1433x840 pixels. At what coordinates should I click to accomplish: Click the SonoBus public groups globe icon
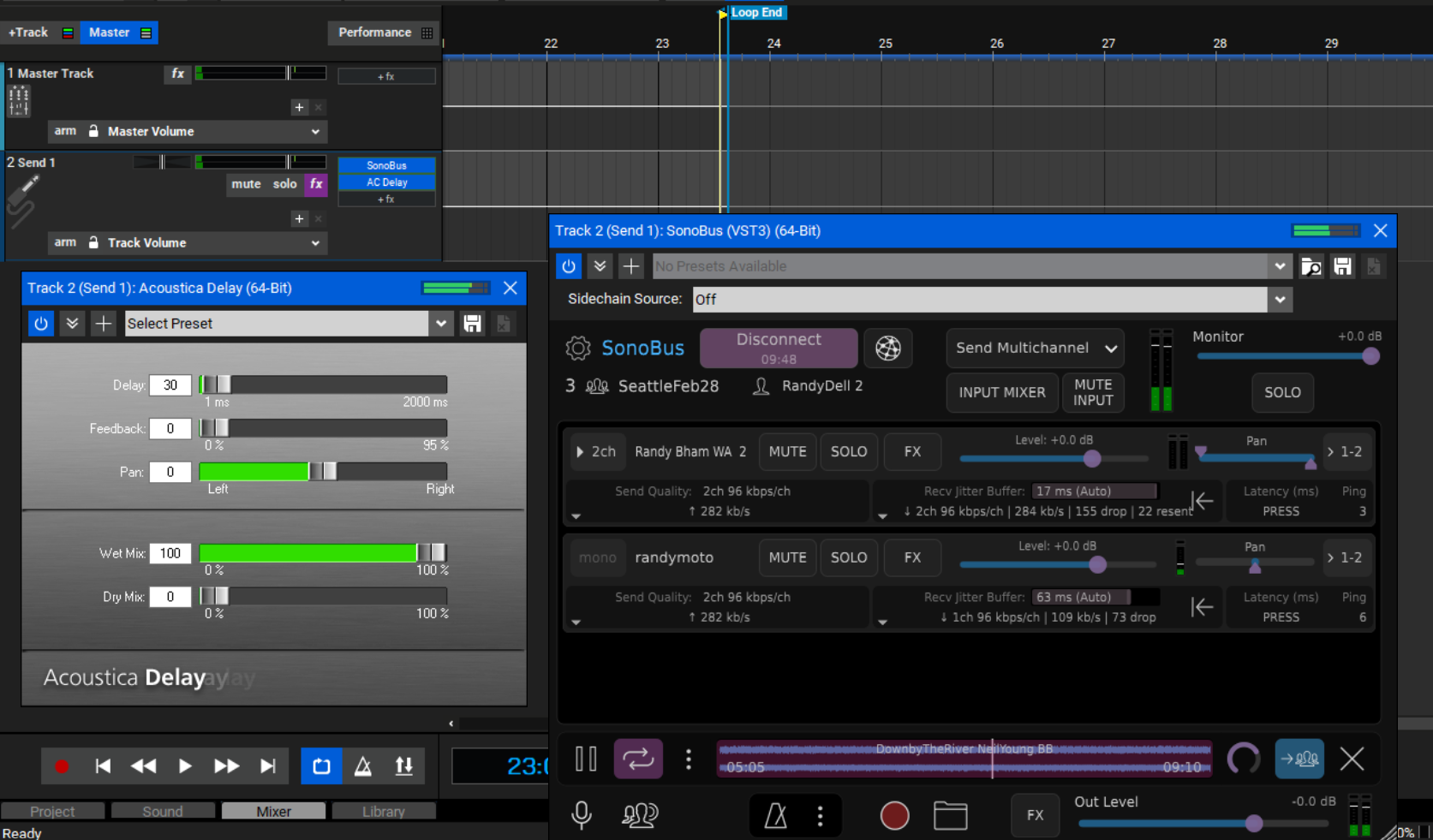pos(888,349)
